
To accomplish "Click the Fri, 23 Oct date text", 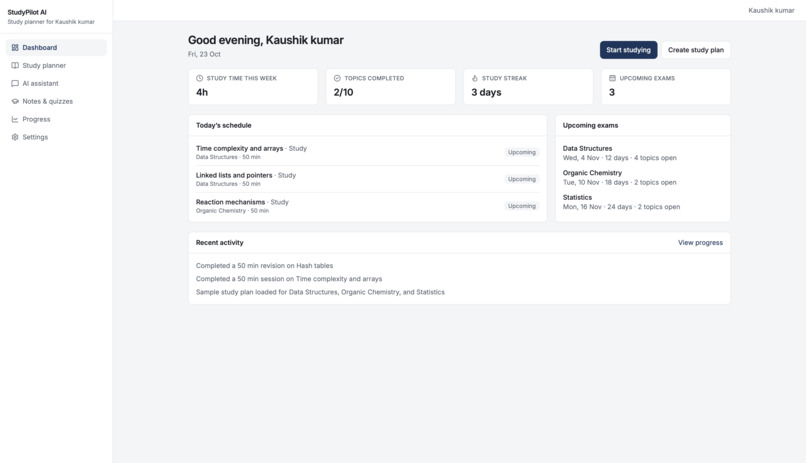I will pos(204,54).
